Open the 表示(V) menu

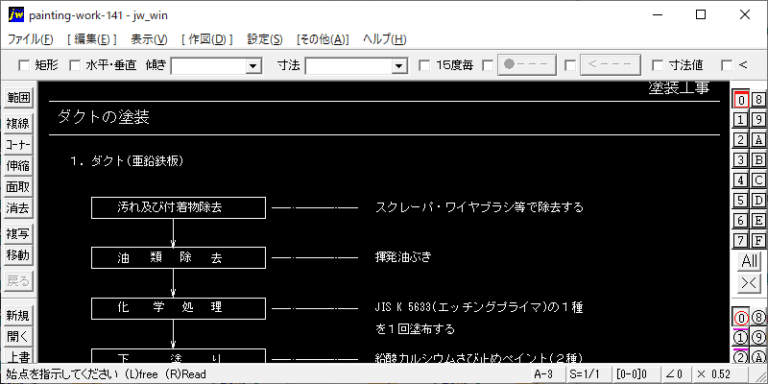coord(149,40)
